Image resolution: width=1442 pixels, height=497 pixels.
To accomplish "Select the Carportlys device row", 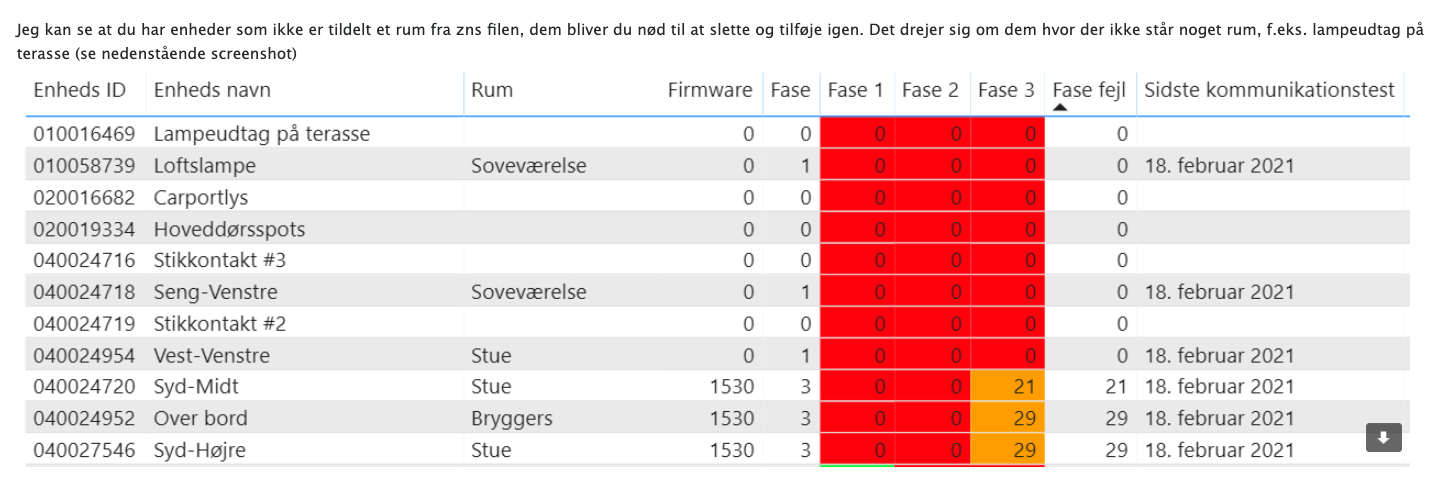I will click(x=201, y=197).
